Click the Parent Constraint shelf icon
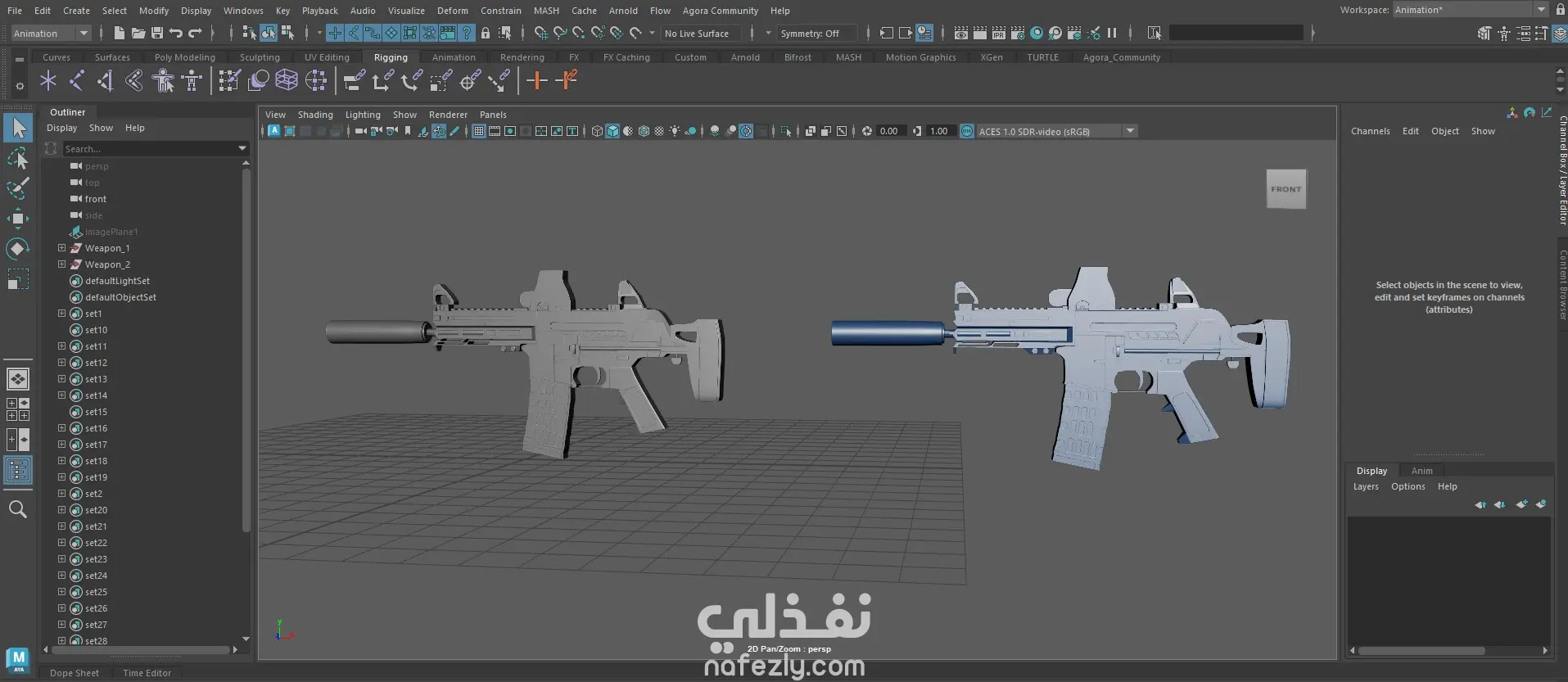Screen dimensions: 1568x682 coord(354,80)
